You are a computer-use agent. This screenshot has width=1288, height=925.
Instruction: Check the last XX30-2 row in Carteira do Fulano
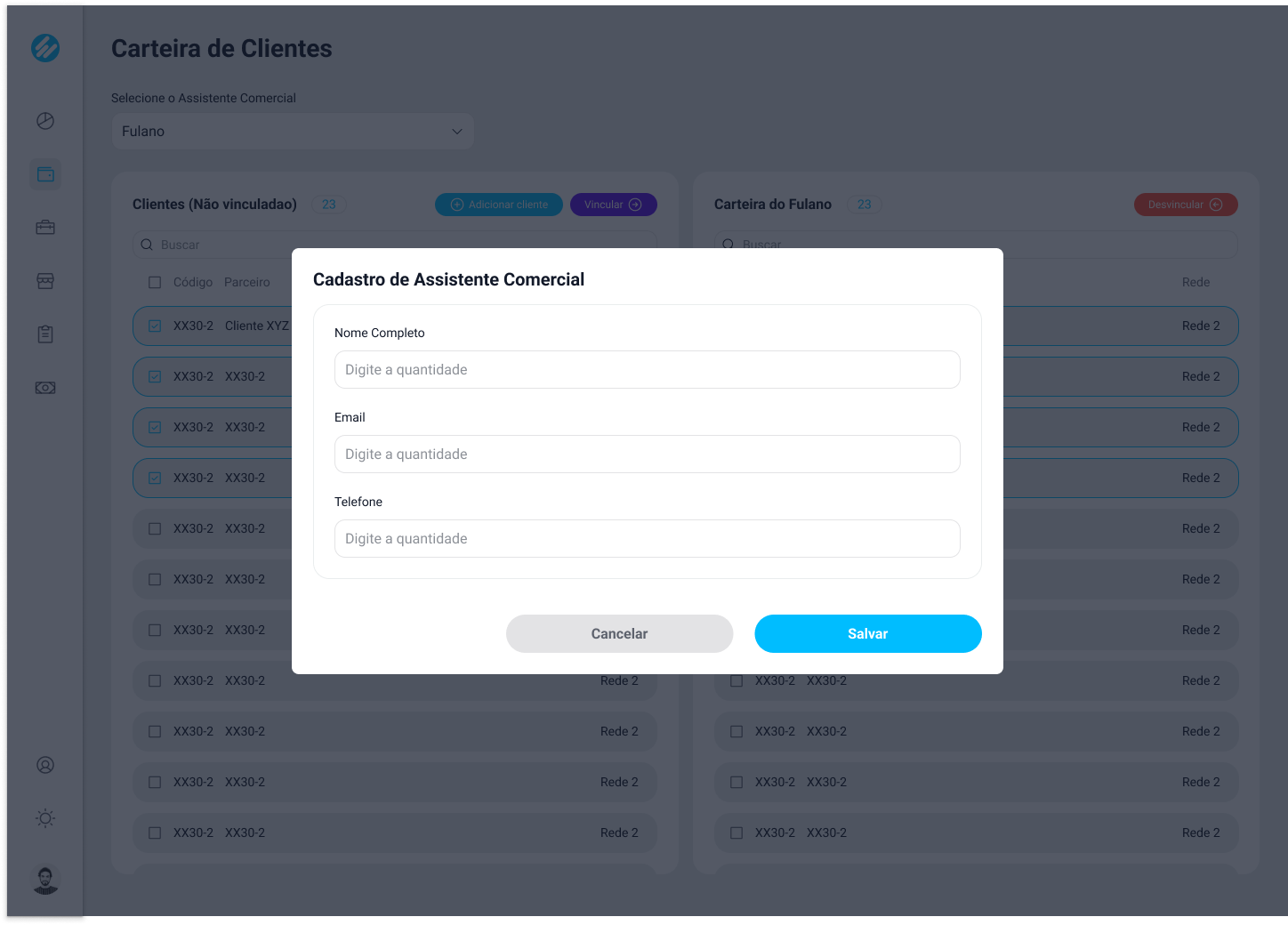[x=737, y=832]
